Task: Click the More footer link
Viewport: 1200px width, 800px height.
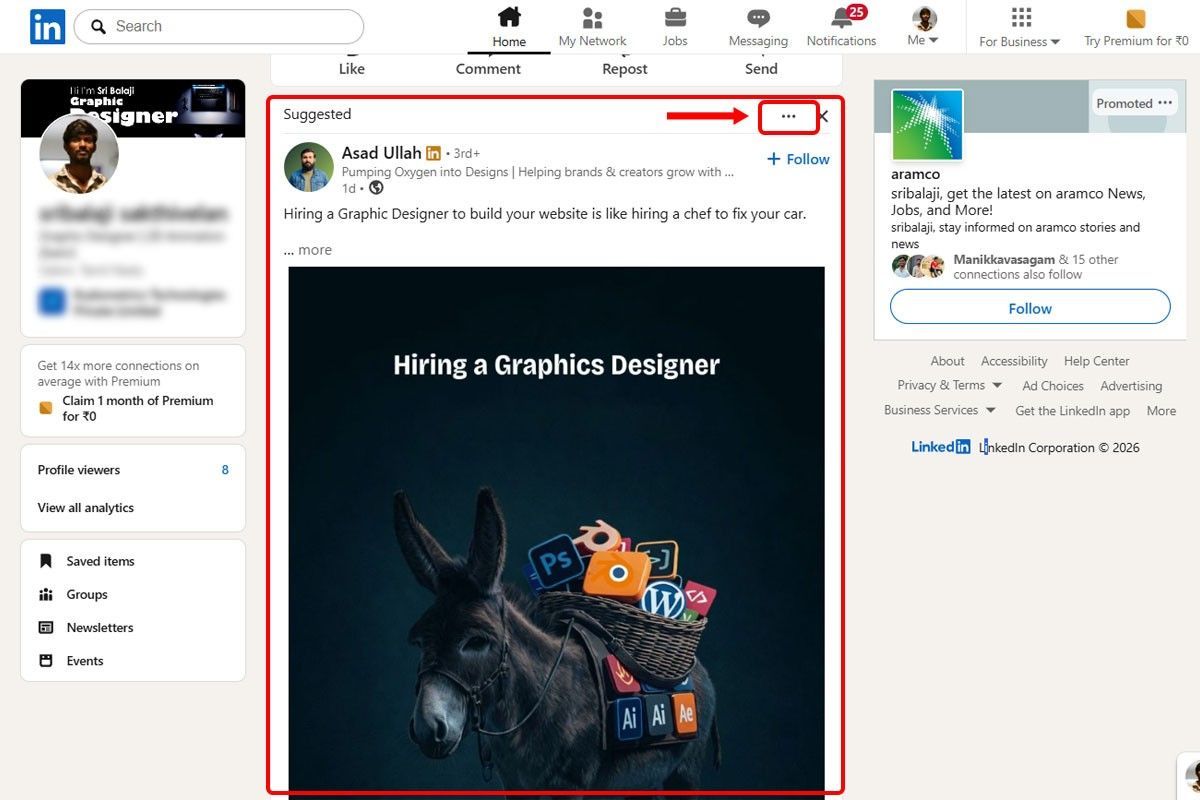Action: (1161, 411)
